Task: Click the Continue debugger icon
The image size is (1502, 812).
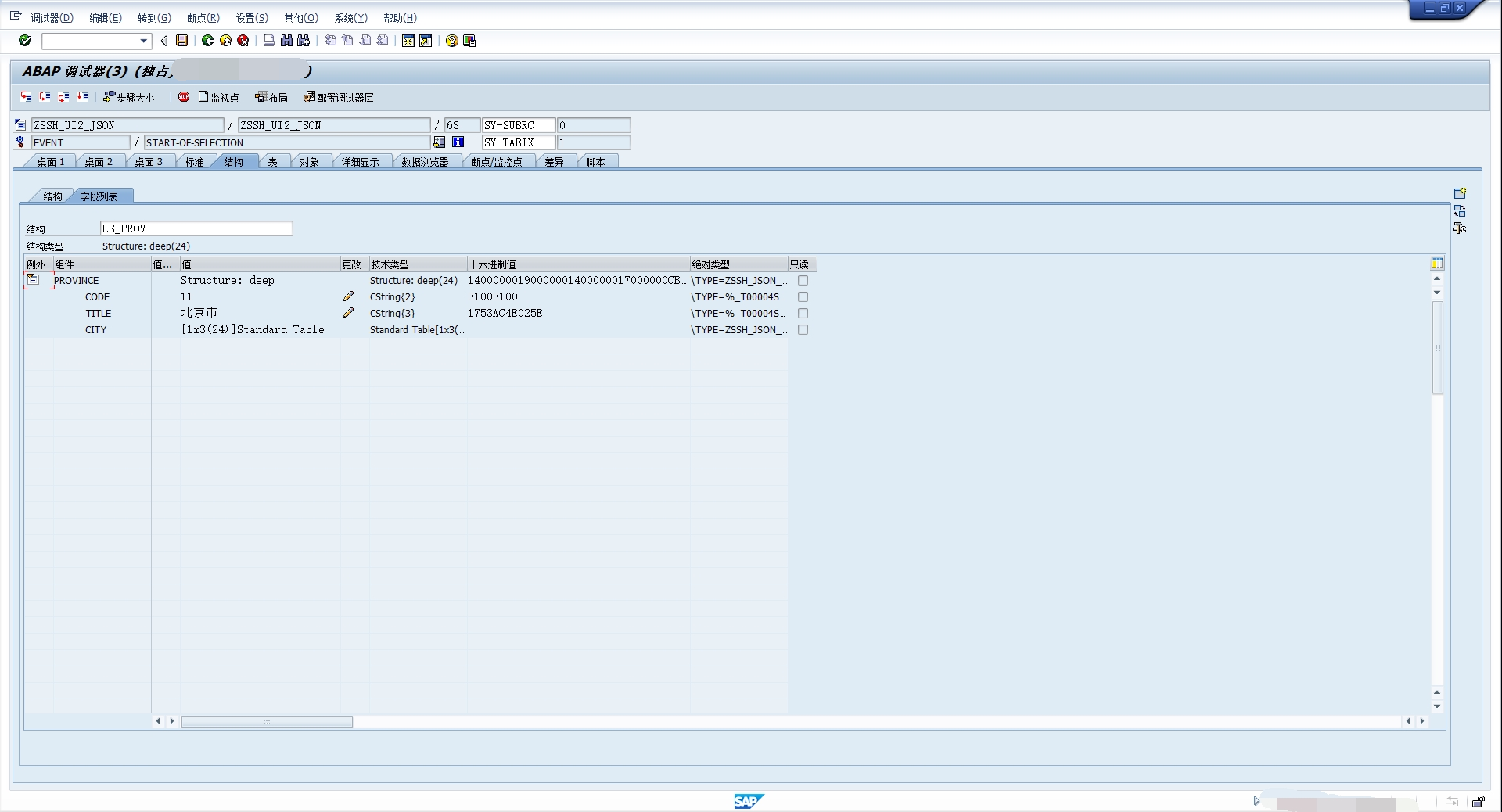Action: [x=83, y=97]
